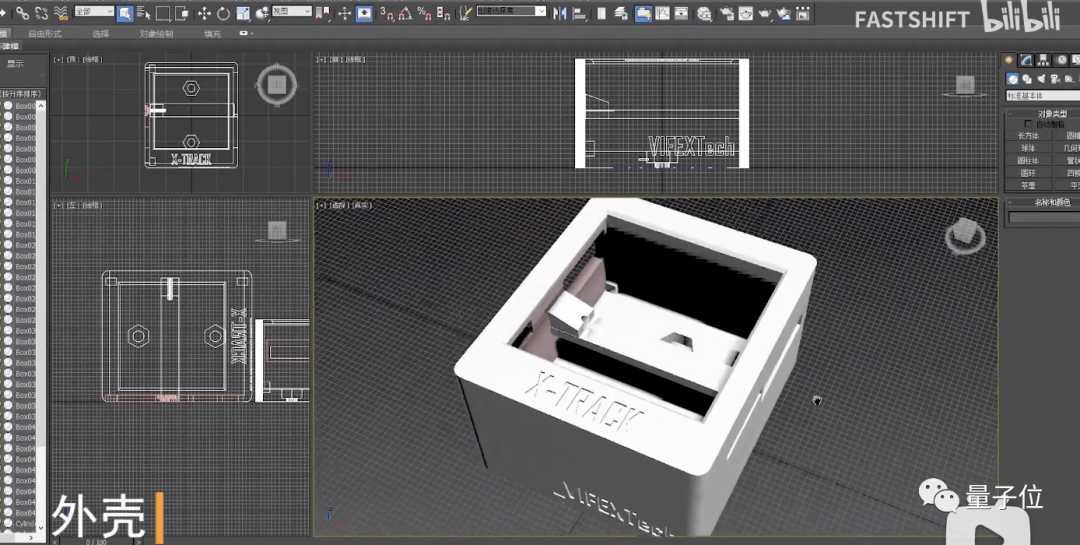Switch to the 自由形式 ribbon tab
The width and height of the screenshot is (1080, 545).
pyautogui.click(x=44, y=33)
